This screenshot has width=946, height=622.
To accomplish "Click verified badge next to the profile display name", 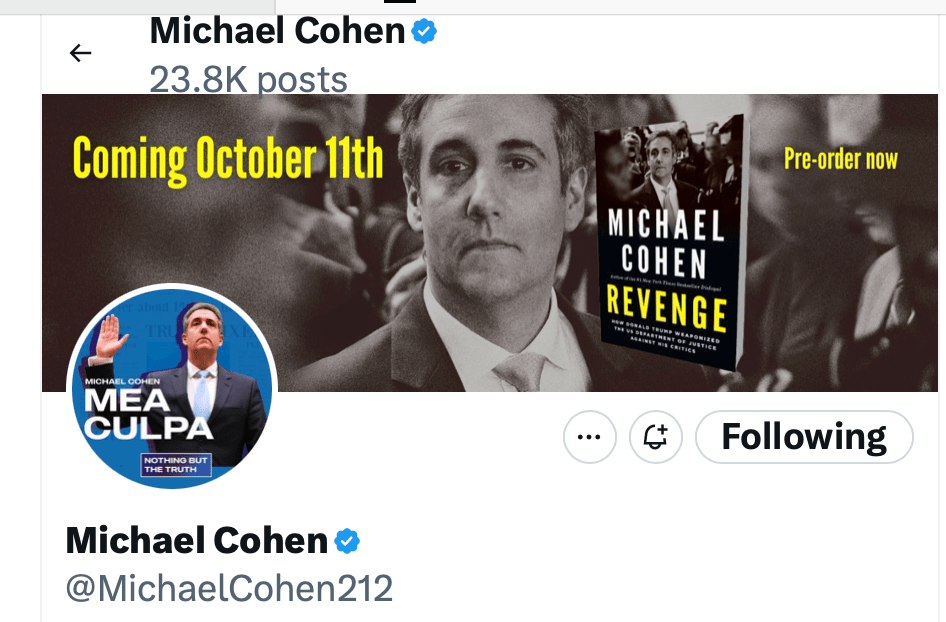I will 347,542.
